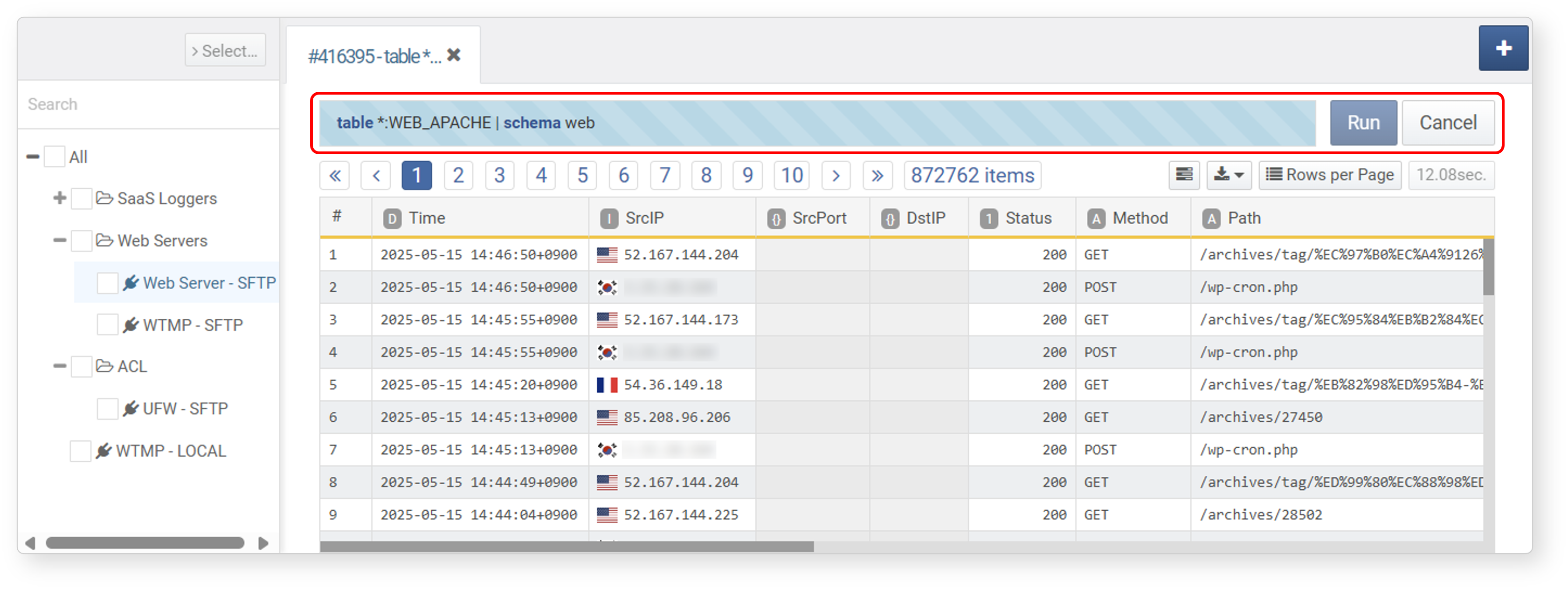Collapse the Web Servers node
The image size is (1568, 589).
[60, 240]
